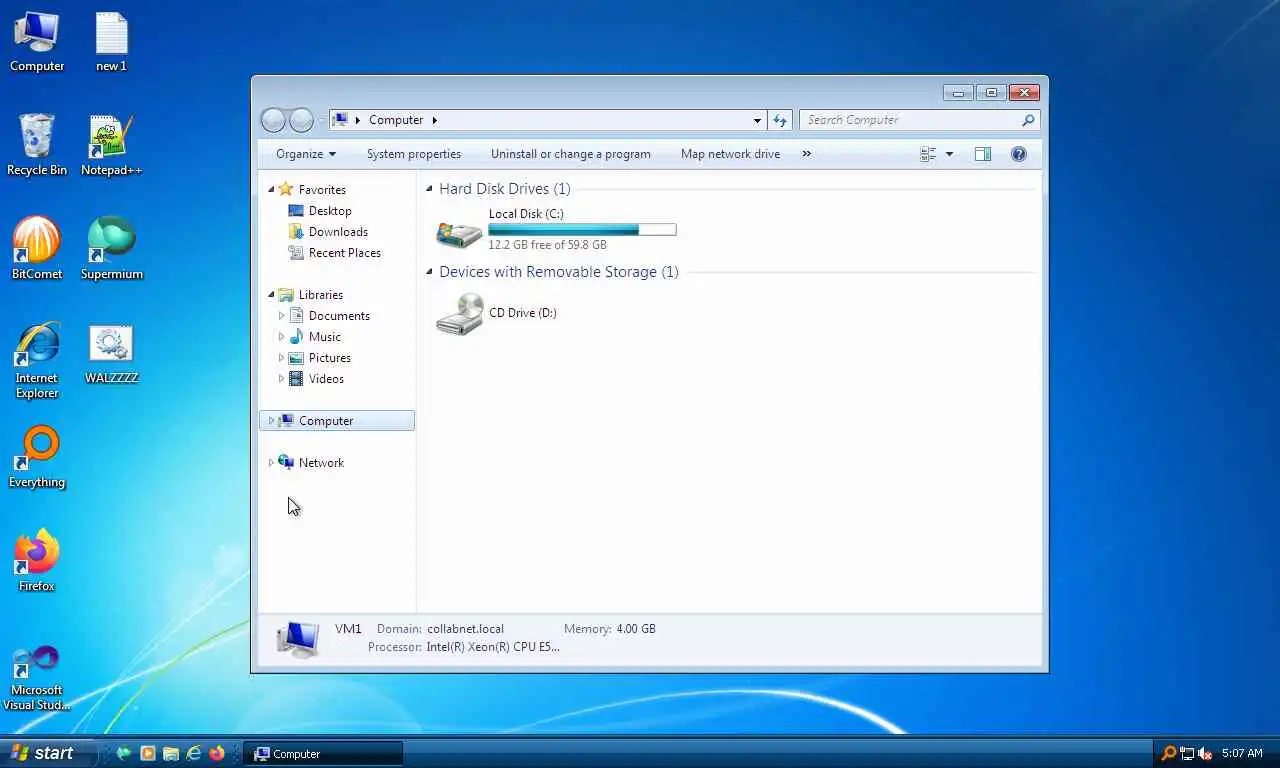Collapse the Favorites group
Viewport: 1280px width, 768px height.
271,189
